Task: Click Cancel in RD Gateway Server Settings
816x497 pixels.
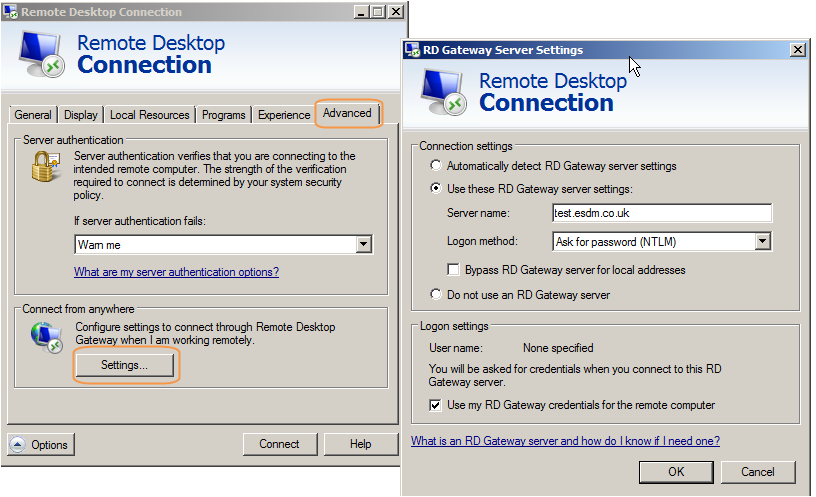Action: click(x=758, y=471)
